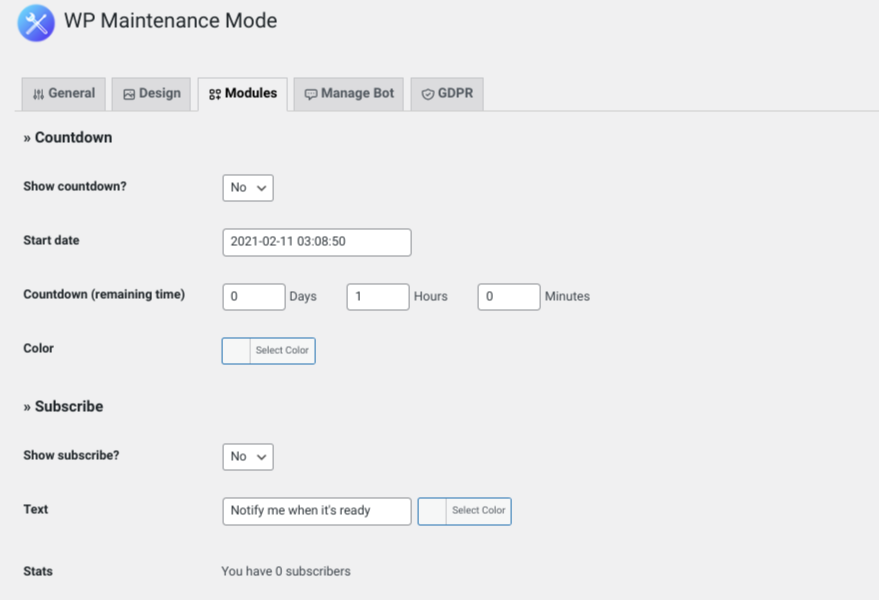Image resolution: width=879 pixels, height=607 pixels.
Task: Click the WP Maintenance Mode plugin logo
Action: [36, 23]
